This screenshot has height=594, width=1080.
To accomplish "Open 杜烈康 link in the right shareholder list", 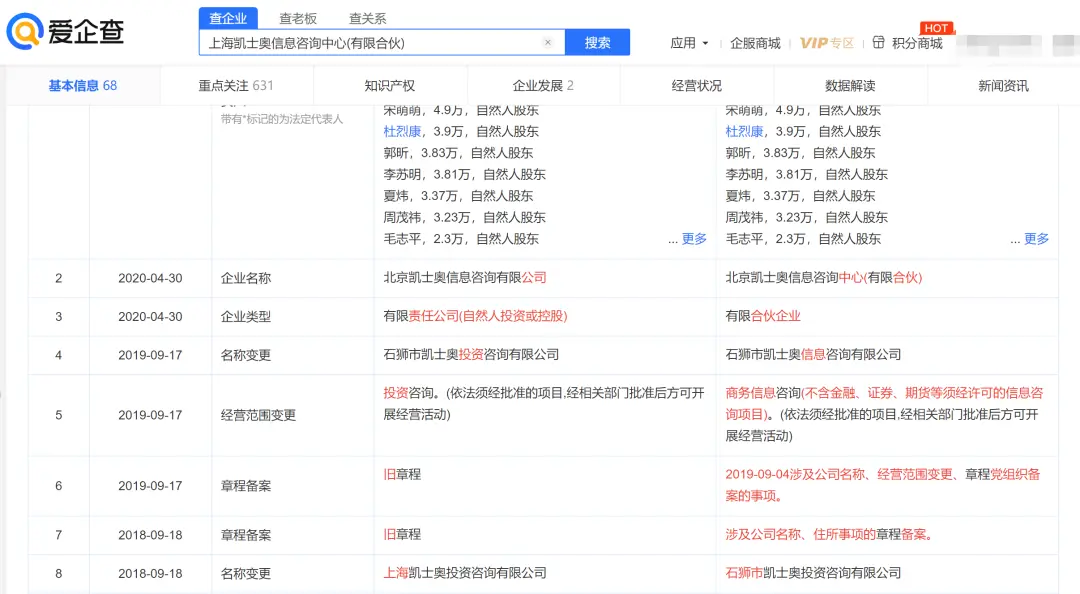I will coord(745,131).
